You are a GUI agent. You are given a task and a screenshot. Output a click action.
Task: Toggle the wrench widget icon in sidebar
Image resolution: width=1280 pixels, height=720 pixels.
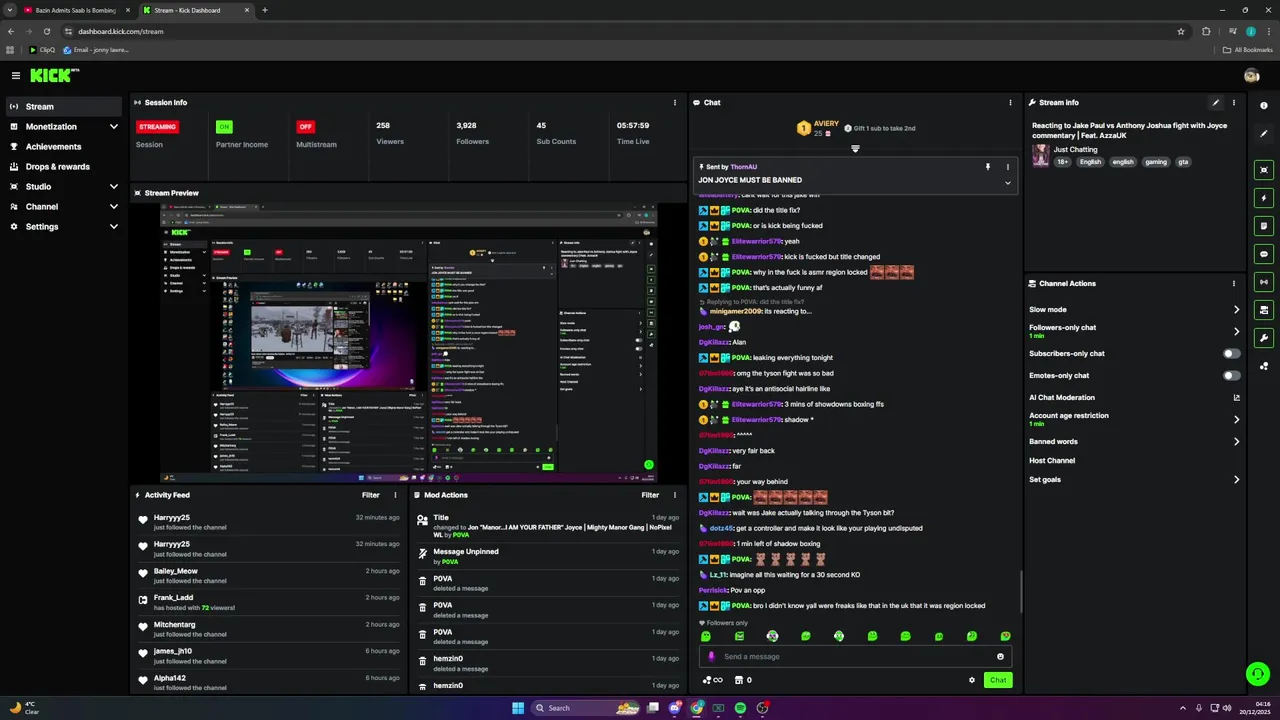[x=1264, y=337]
